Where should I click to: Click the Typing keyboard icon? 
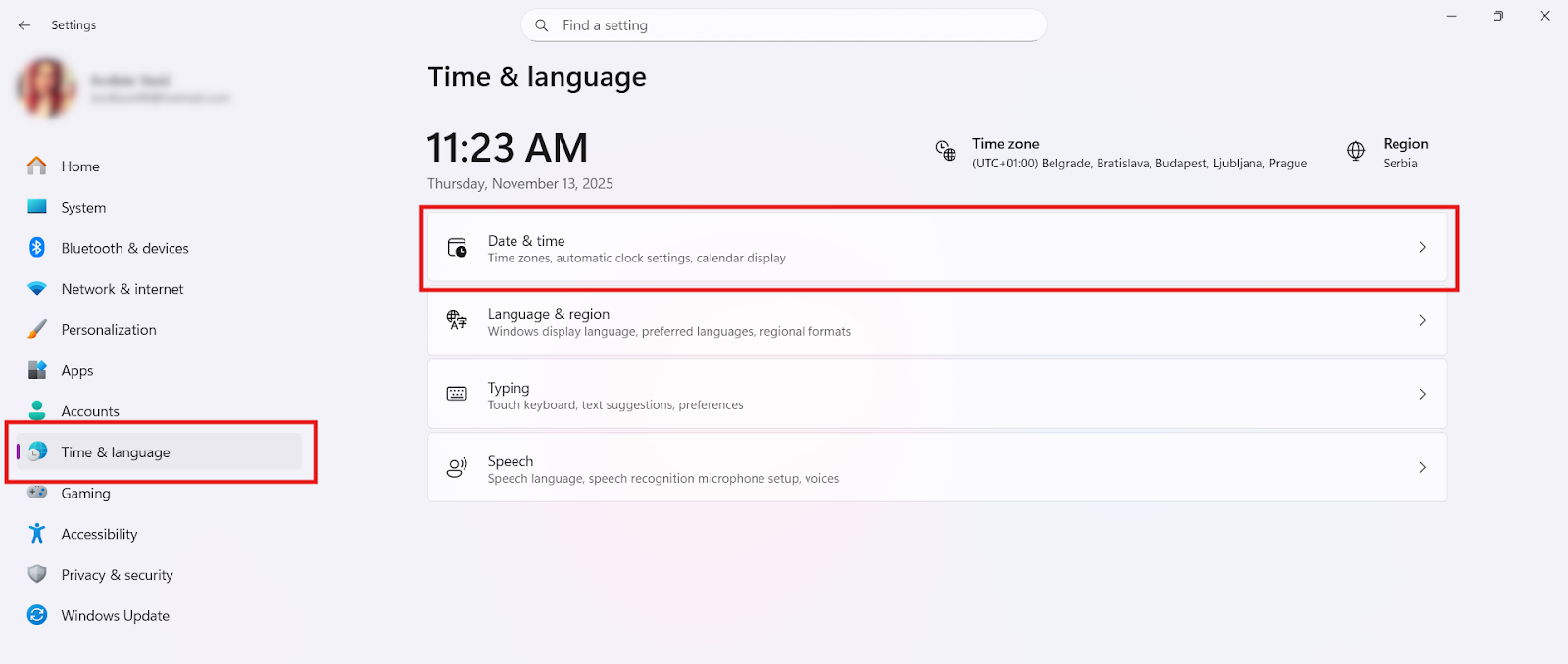pyautogui.click(x=458, y=394)
